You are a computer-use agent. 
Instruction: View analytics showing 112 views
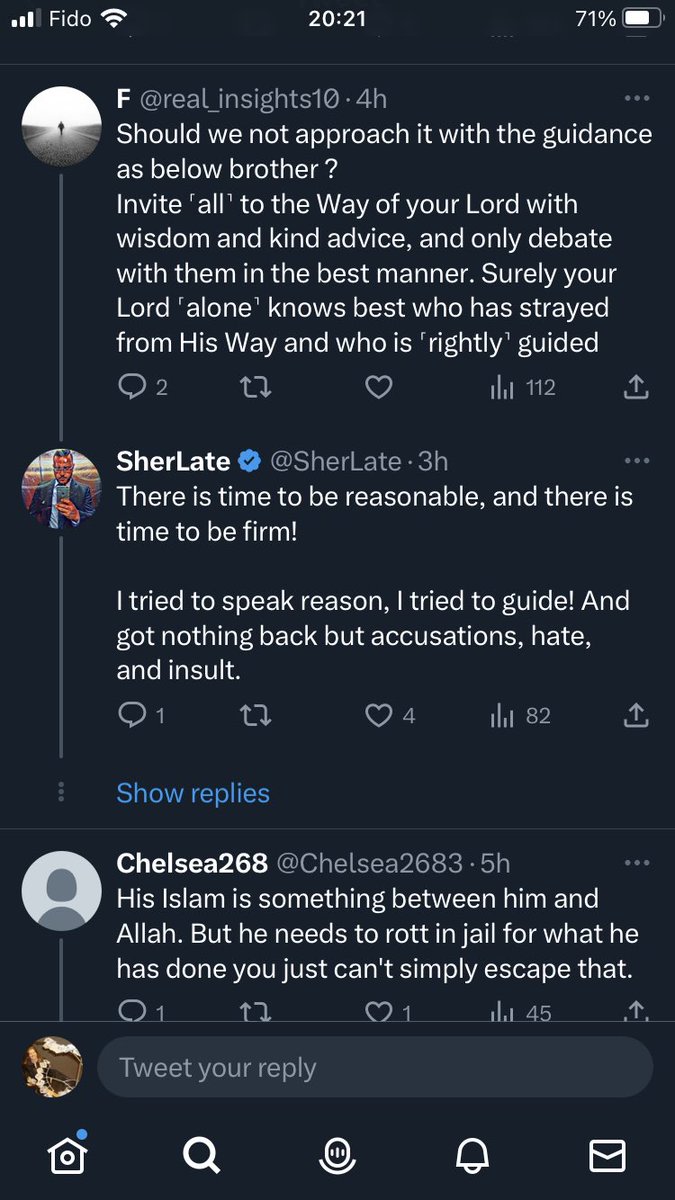pos(522,387)
